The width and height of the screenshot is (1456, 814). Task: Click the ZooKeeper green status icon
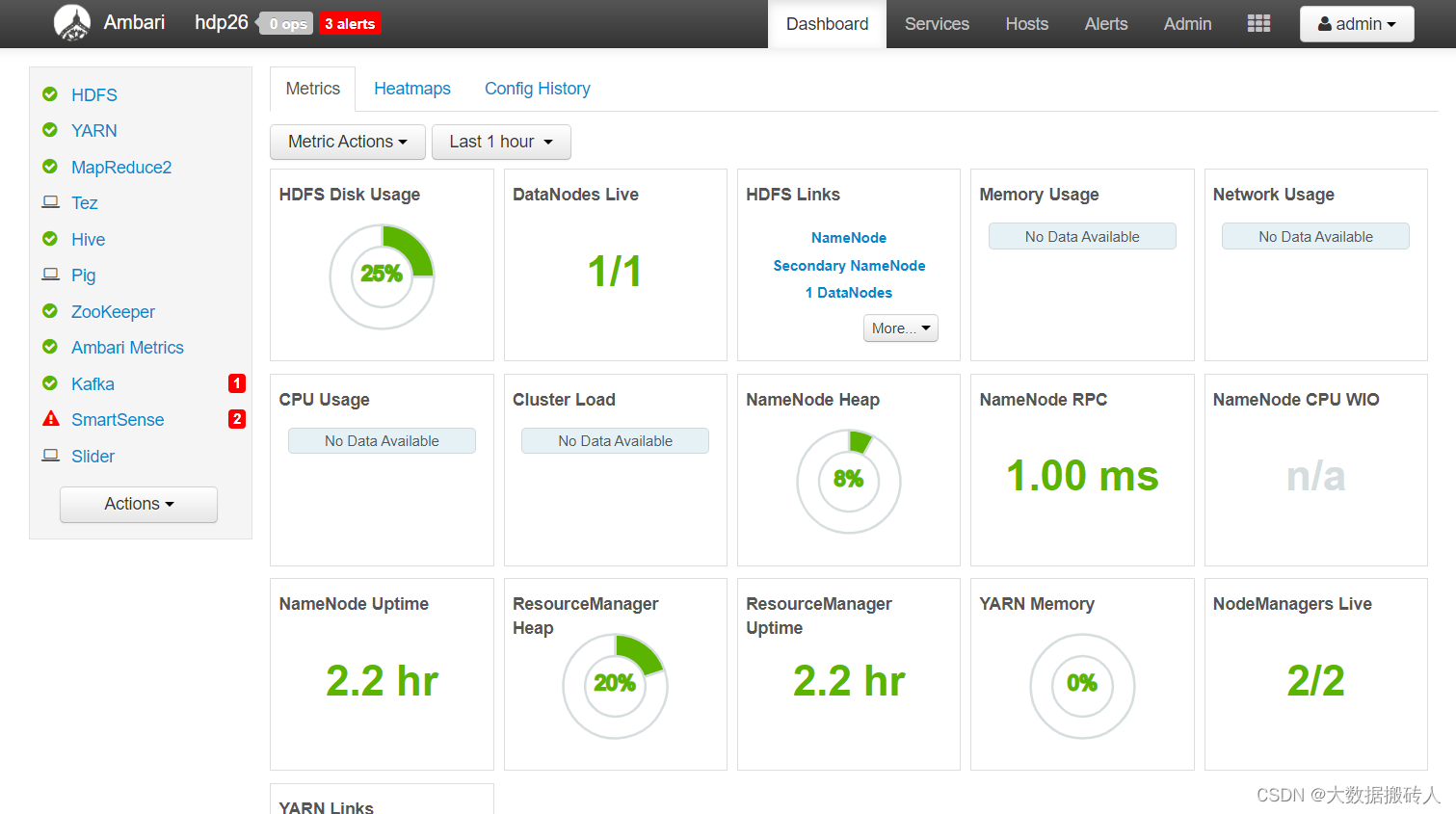click(x=50, y=311)
